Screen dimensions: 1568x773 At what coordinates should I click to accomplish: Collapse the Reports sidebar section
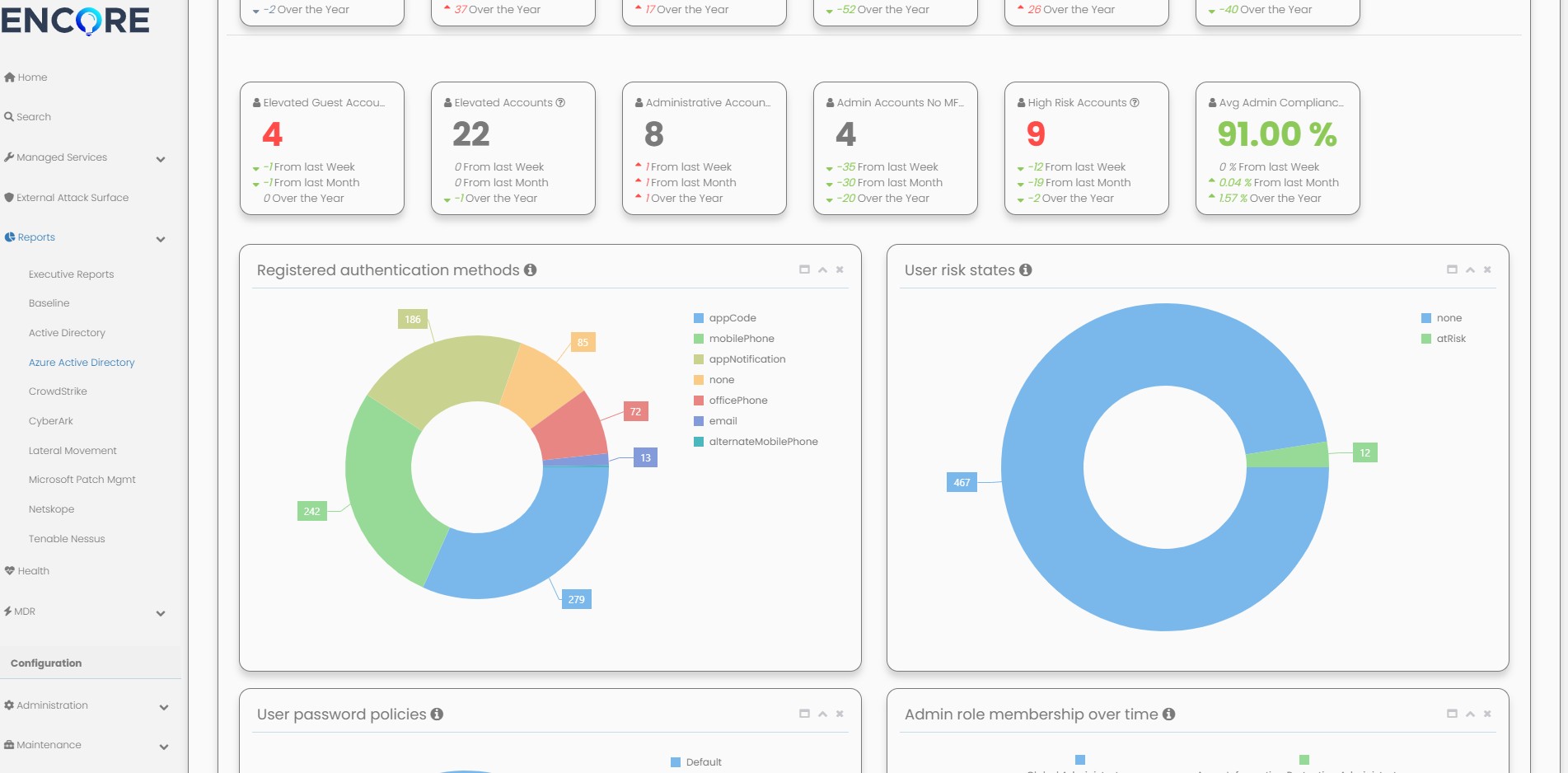pos(161,239)
